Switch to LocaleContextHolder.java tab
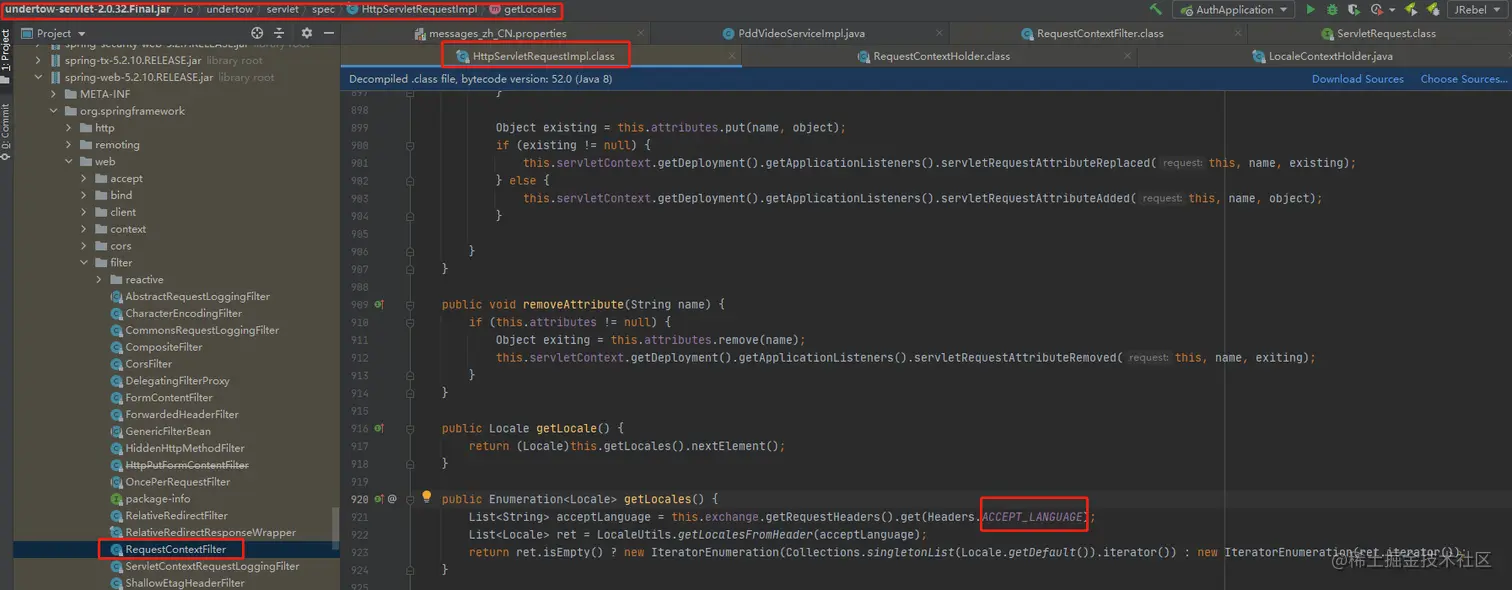Screen dimensions: 1512x590 pos(1323,56)
